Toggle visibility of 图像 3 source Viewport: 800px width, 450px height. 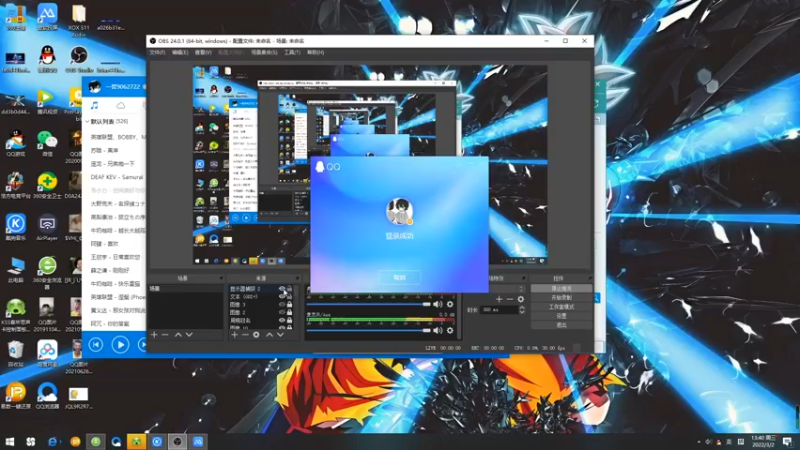[x=282, y=304]
